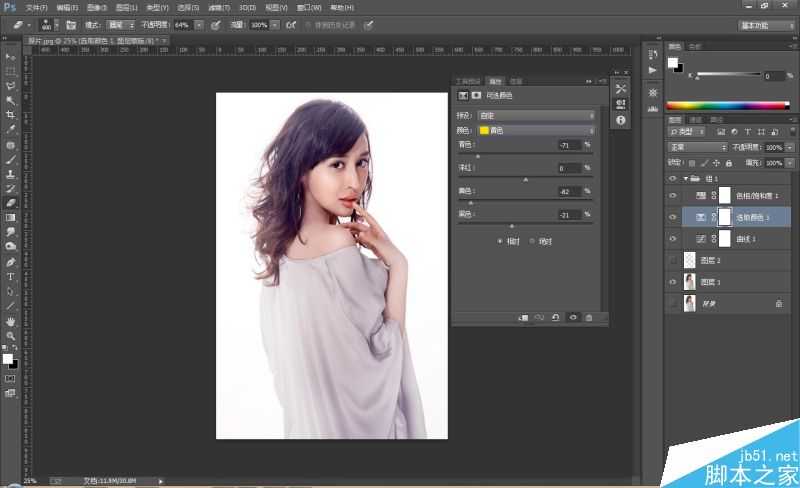800x488 pixels.
Task: Click the reset adjustment icon in Properties panel
Action: pos(556,317)
